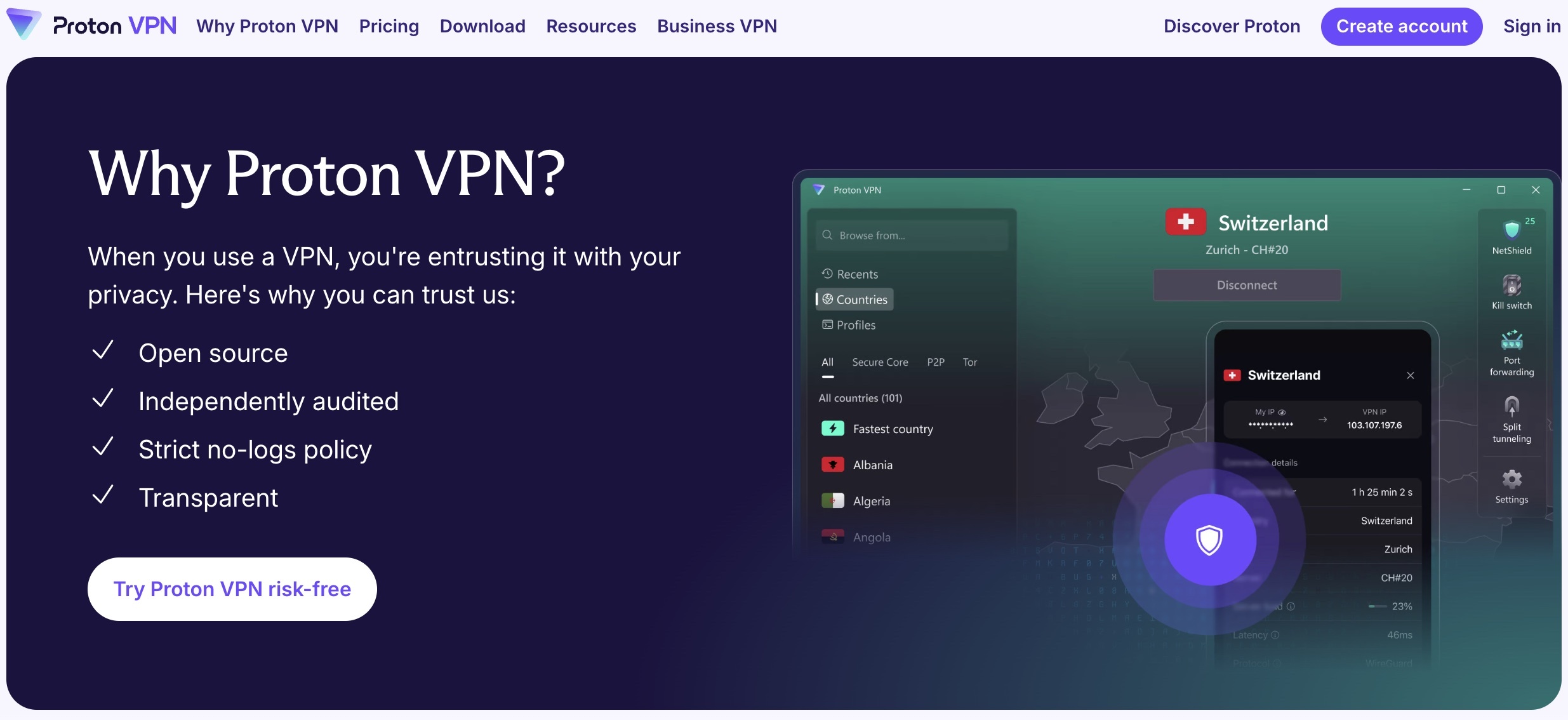Go to Business VPN
1568x720 pixels.
pyautogui.click(x=717, y=26)
